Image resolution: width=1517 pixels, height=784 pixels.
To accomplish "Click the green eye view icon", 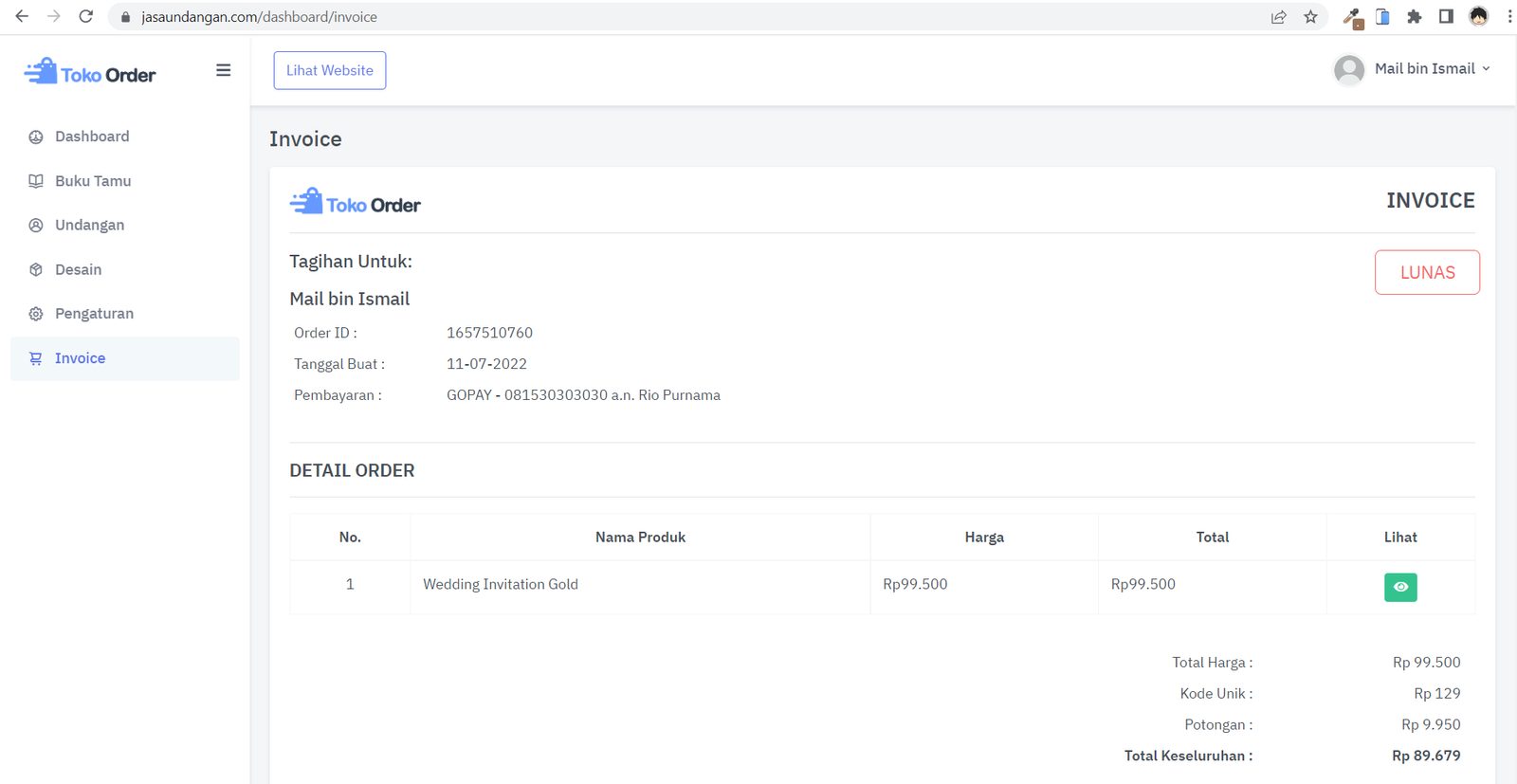I will (x=1399, y=587).
